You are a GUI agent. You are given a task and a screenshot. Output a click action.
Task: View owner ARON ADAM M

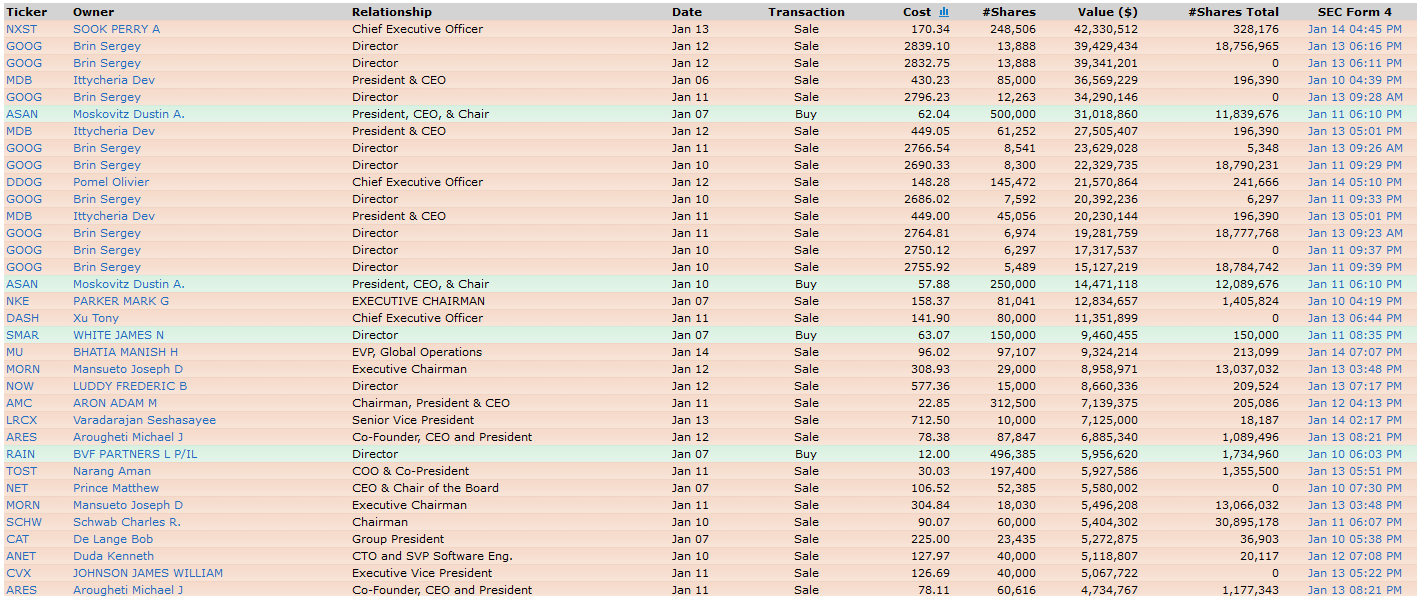click(x=115, y=403)
